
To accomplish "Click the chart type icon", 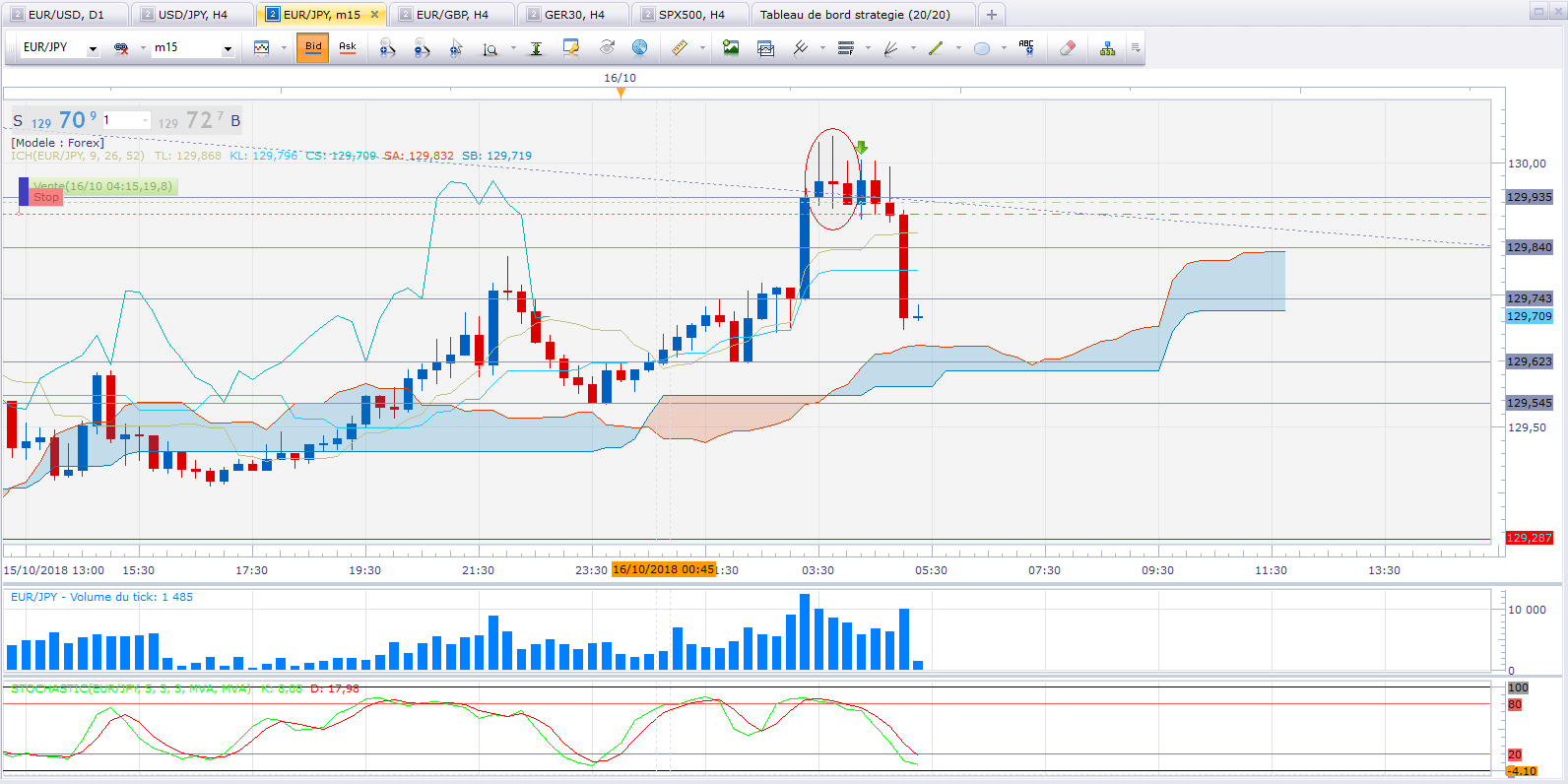I will tap(261, 47).
